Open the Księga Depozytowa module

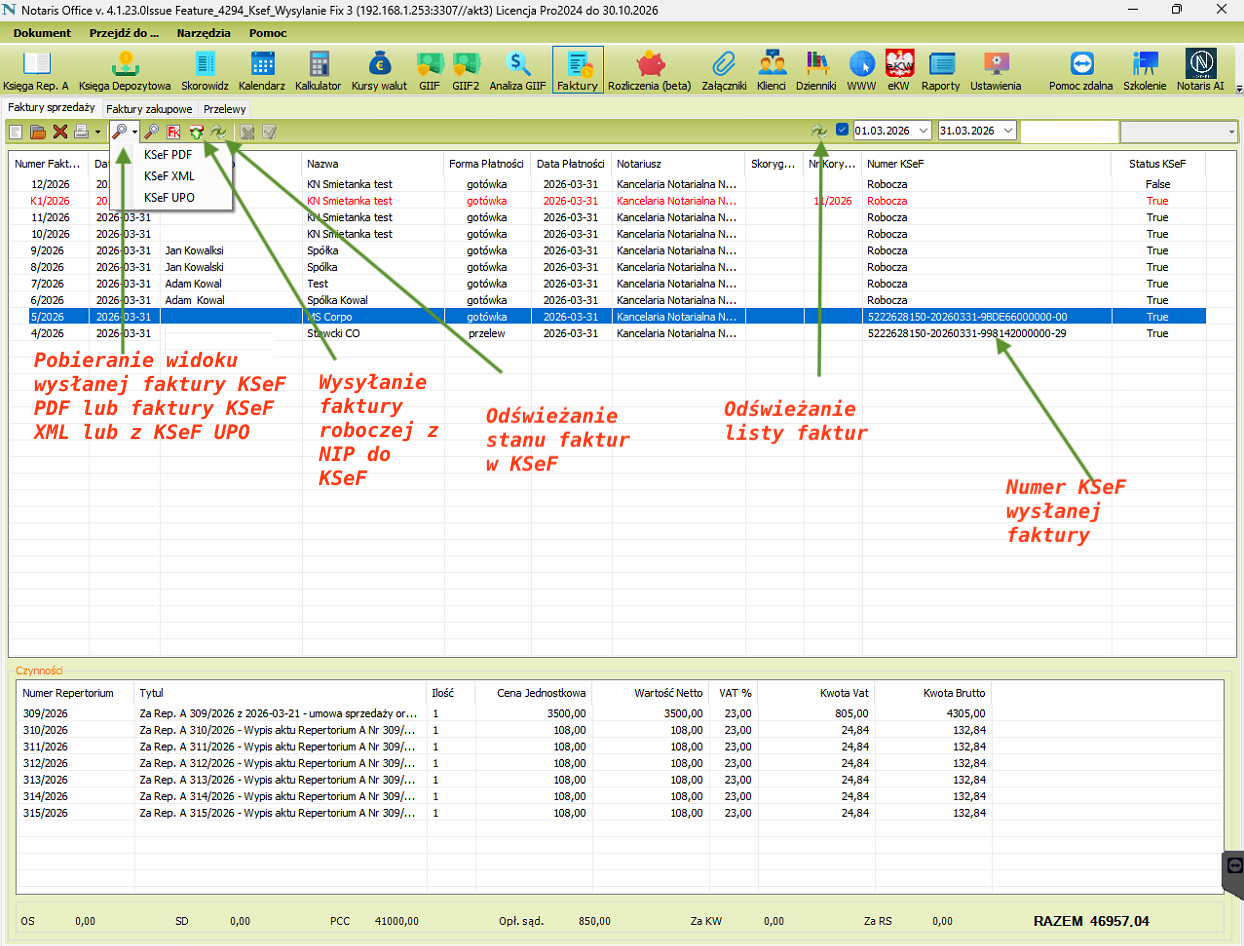tap(125, 70)
